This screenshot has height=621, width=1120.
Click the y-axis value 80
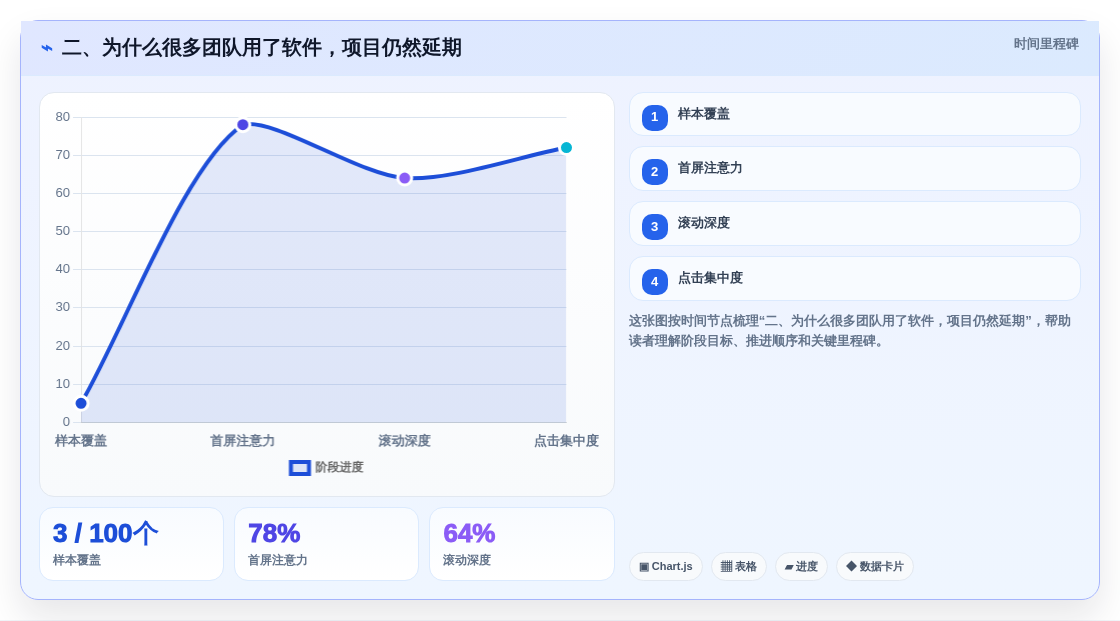pyautogui.click(x=63, y=117)
